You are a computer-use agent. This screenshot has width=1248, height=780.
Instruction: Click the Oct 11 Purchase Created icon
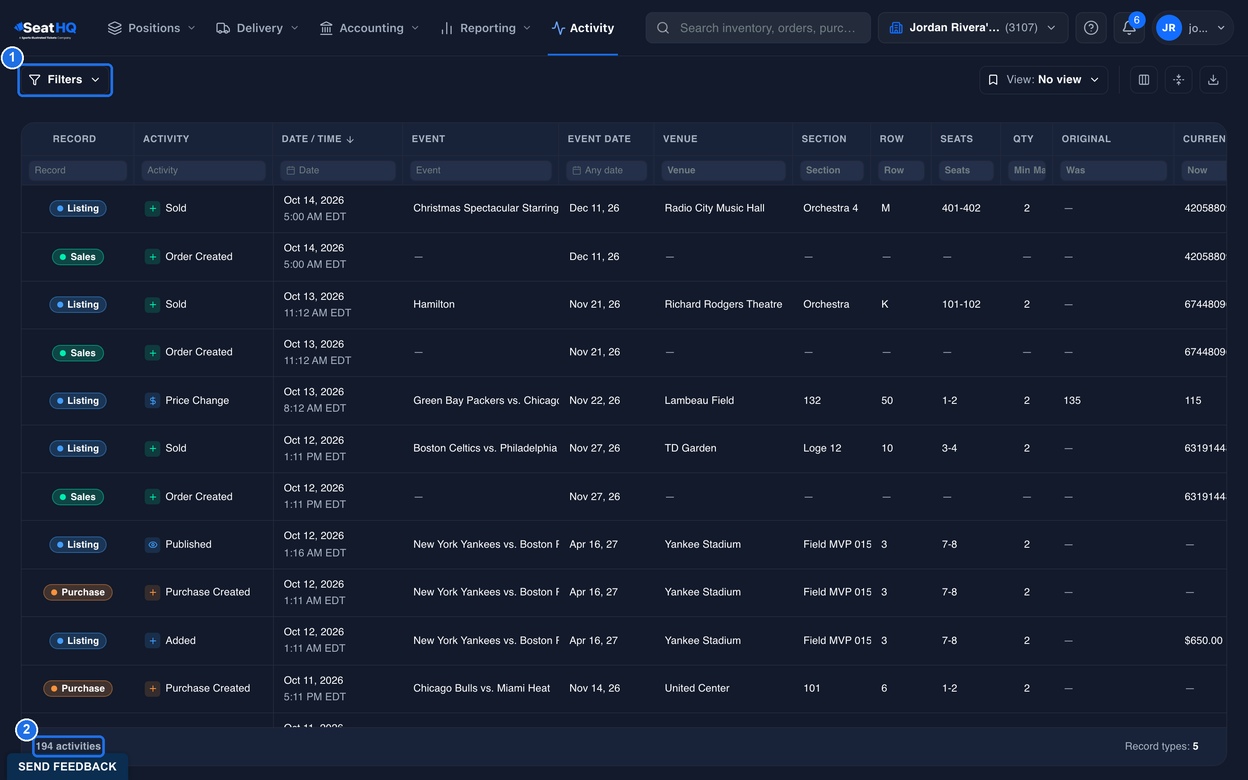pos(152,688)
